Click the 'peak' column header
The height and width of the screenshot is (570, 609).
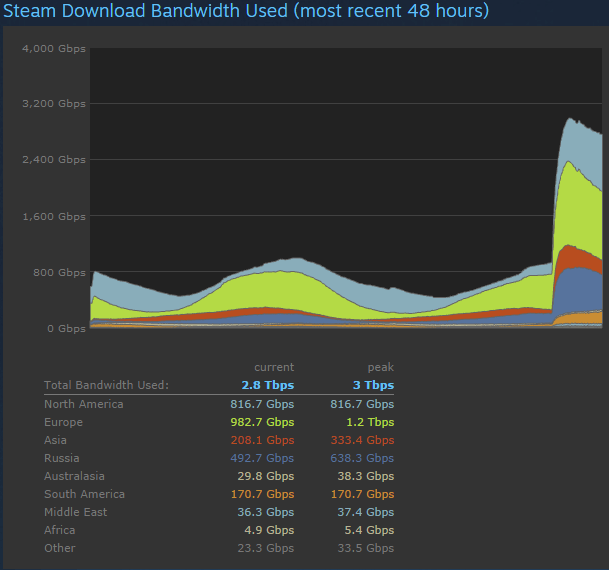click(381, 367)
